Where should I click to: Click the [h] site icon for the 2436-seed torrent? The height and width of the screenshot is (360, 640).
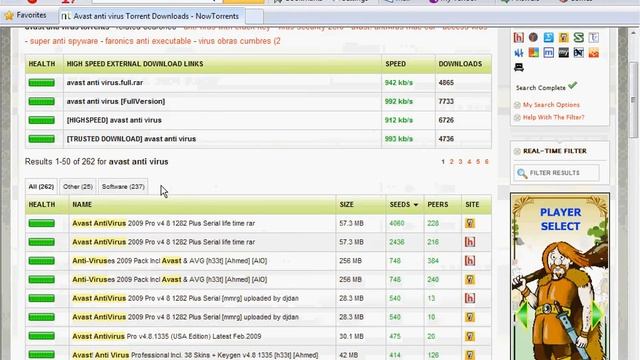click(x=470, y=242)
